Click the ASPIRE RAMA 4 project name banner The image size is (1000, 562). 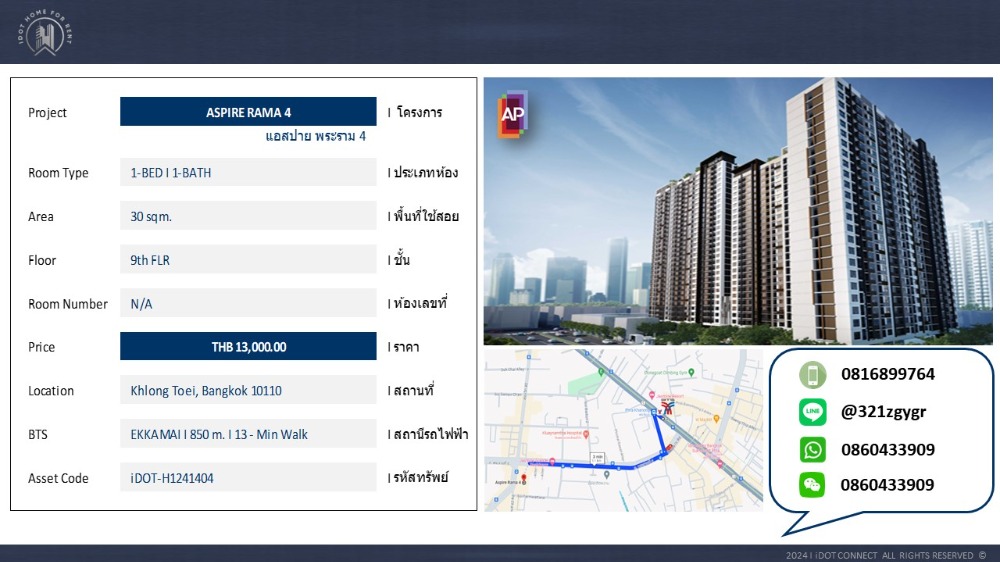248,112
